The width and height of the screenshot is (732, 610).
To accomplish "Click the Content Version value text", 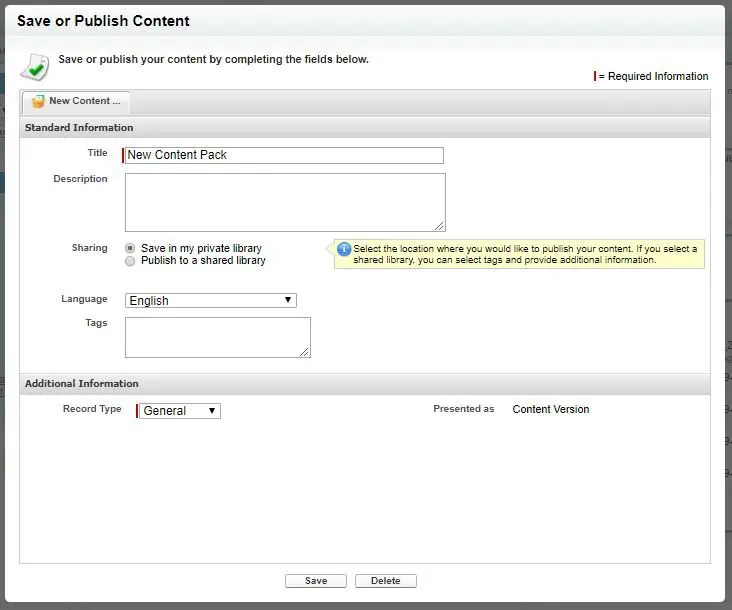I will [x=551, y=409].
